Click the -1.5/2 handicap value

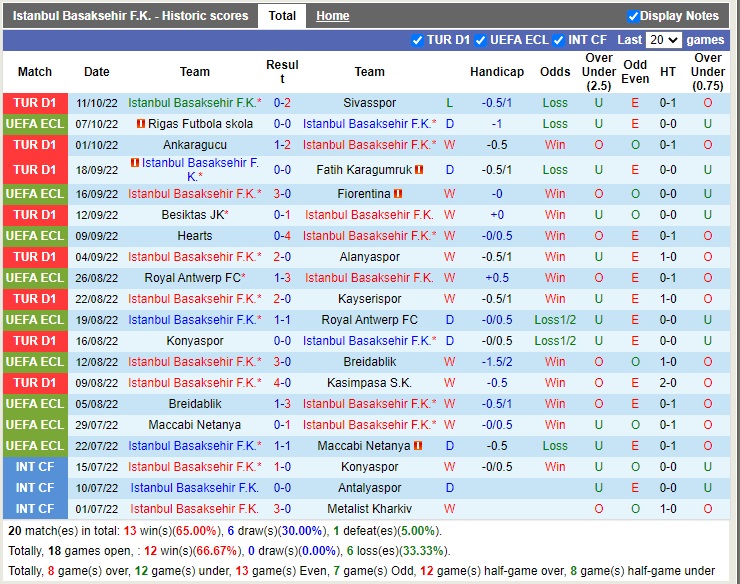(x=497, y=362)
